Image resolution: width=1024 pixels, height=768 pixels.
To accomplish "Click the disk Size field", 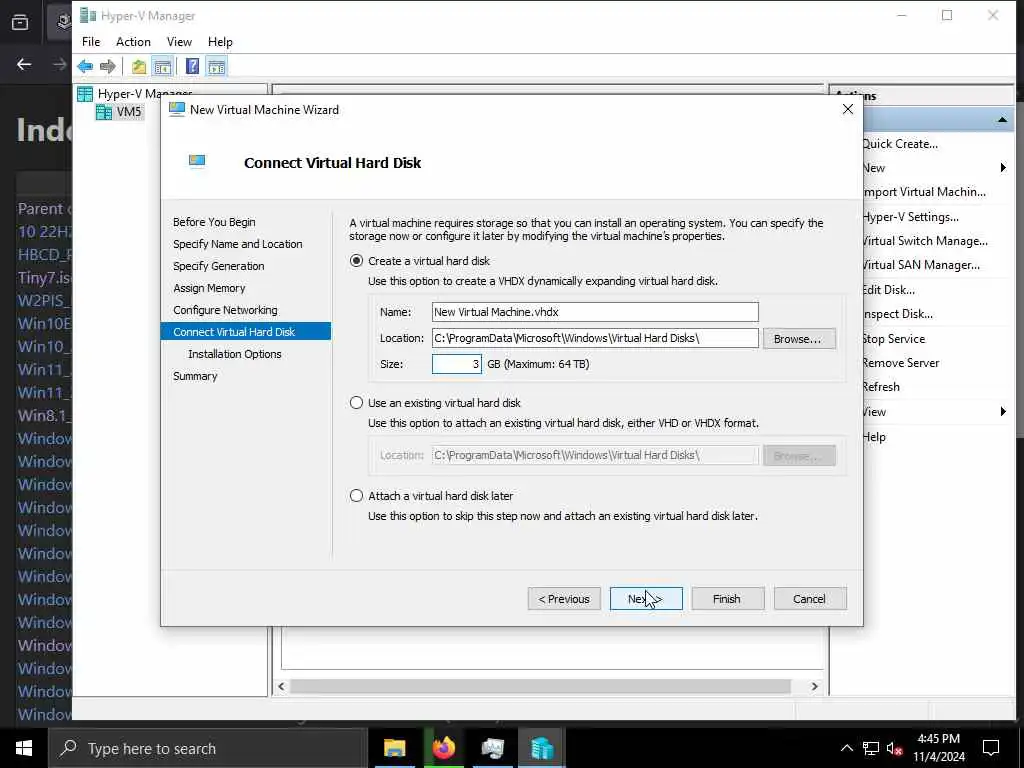I will (456, 364).
